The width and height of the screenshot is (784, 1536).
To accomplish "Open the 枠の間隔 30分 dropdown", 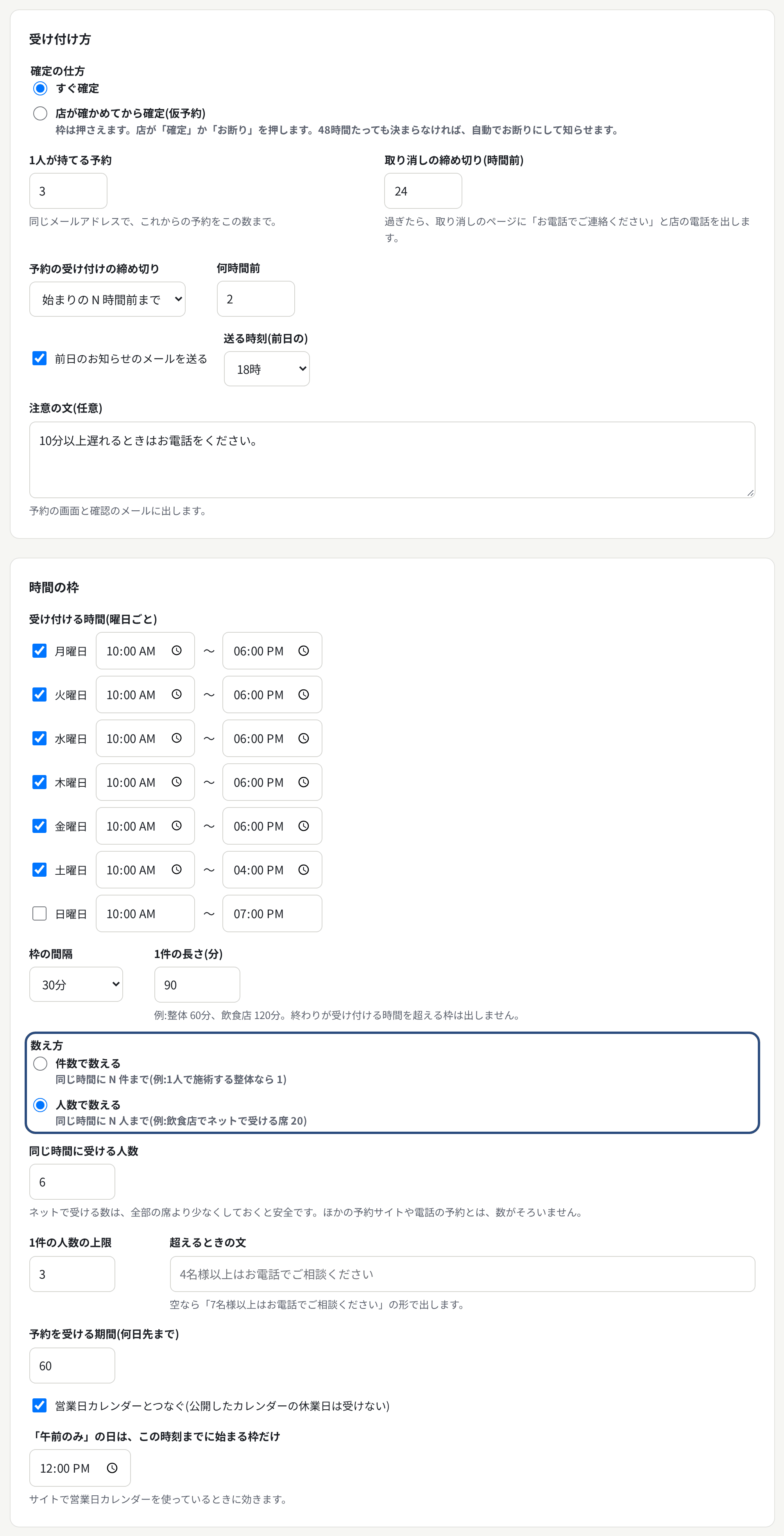I will tap(76, 985).
